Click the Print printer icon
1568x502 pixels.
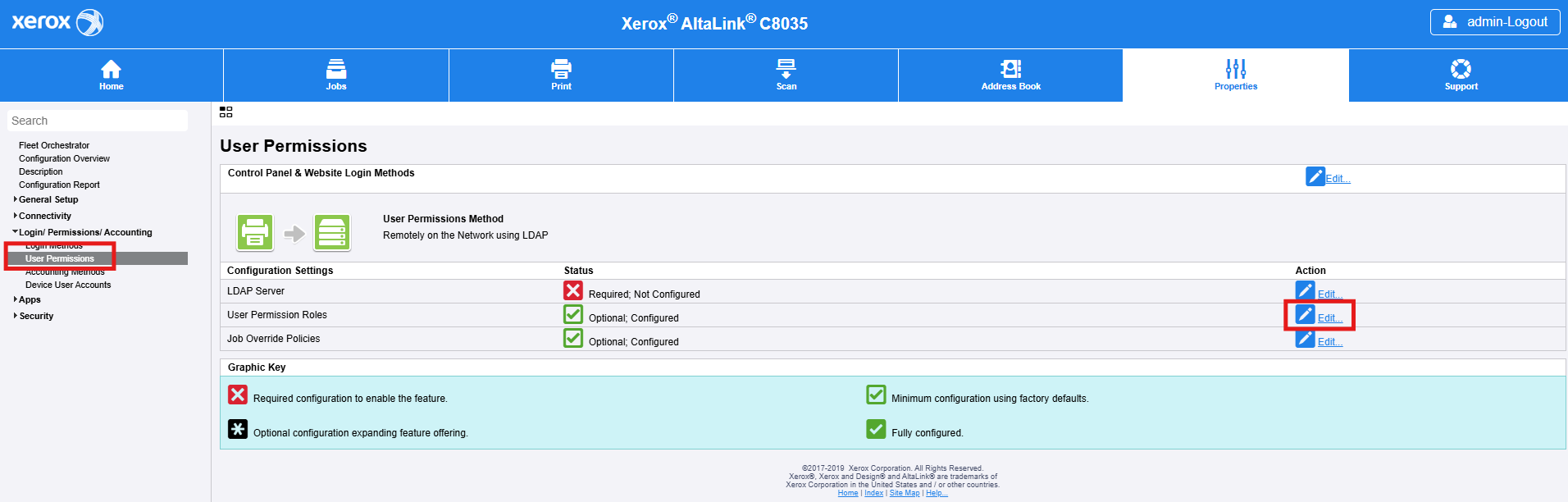click(x=561, y=69)
